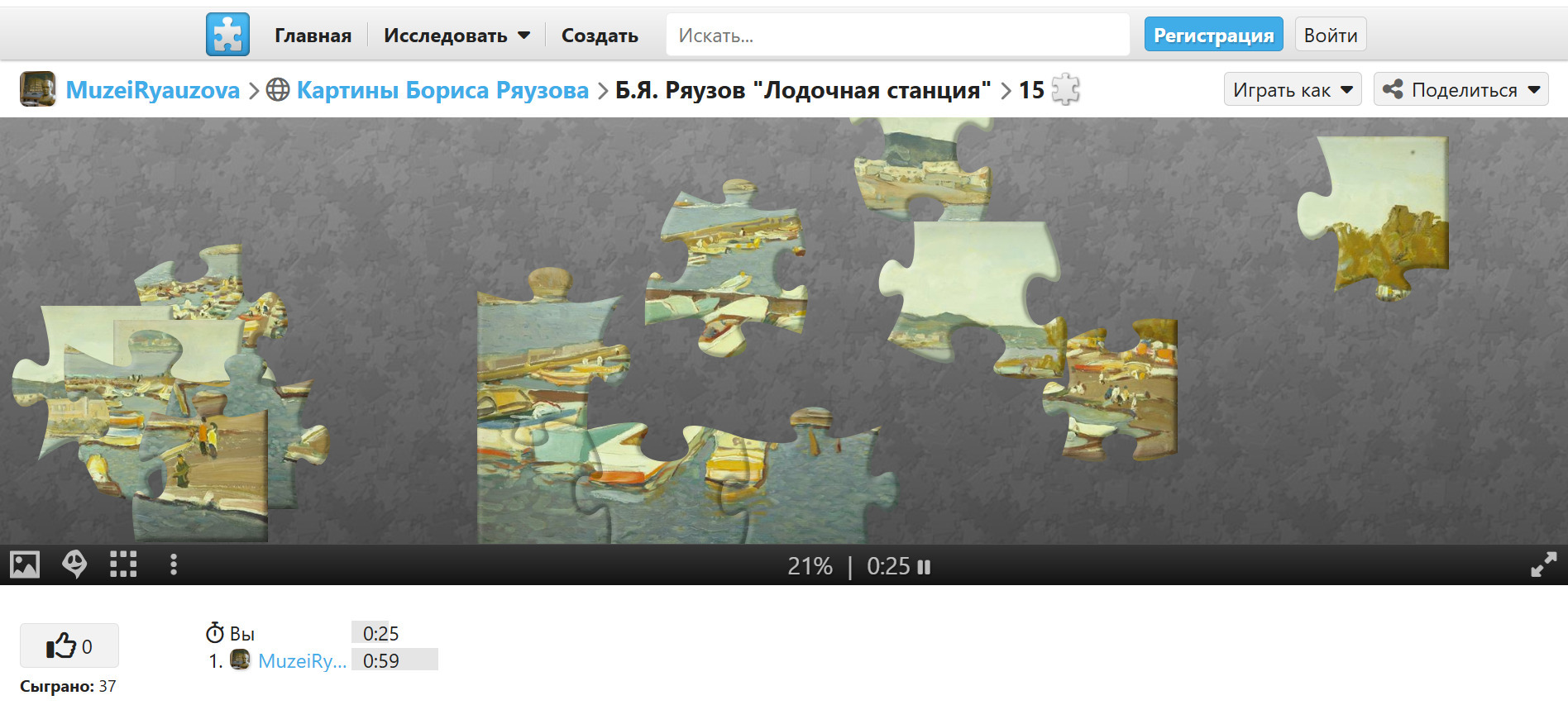Expand the Исследовать dropdown menu

[457, 36]
